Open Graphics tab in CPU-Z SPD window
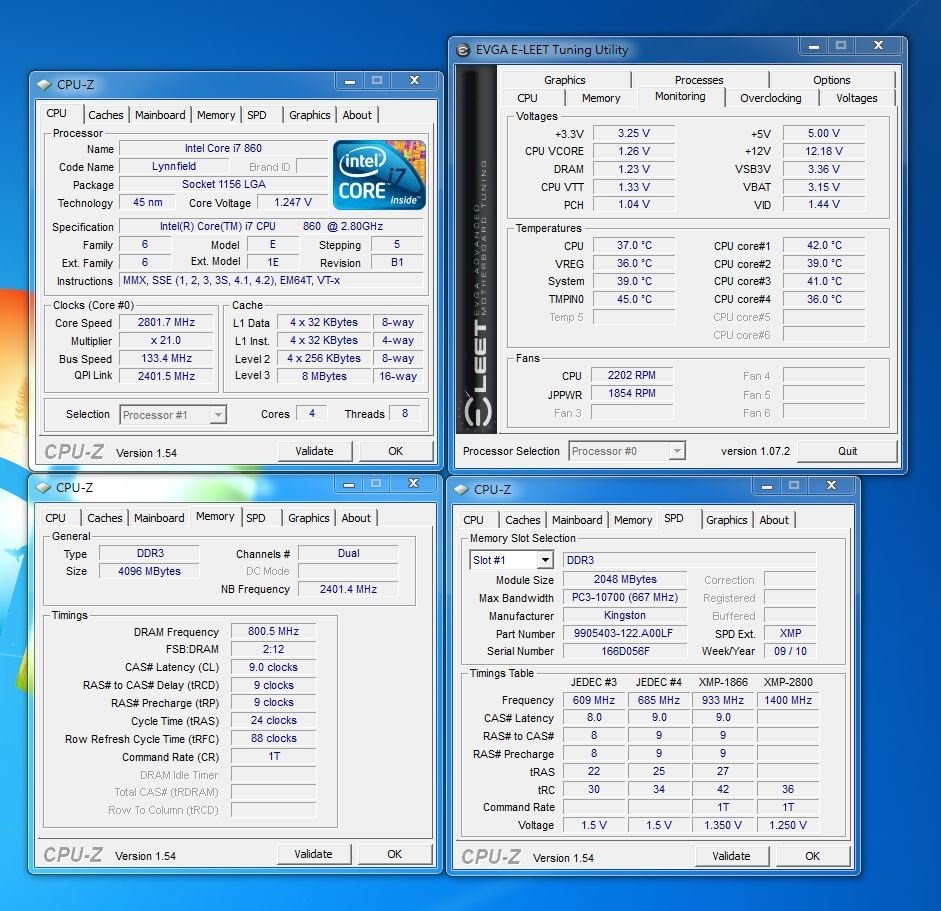 (727, 520)
